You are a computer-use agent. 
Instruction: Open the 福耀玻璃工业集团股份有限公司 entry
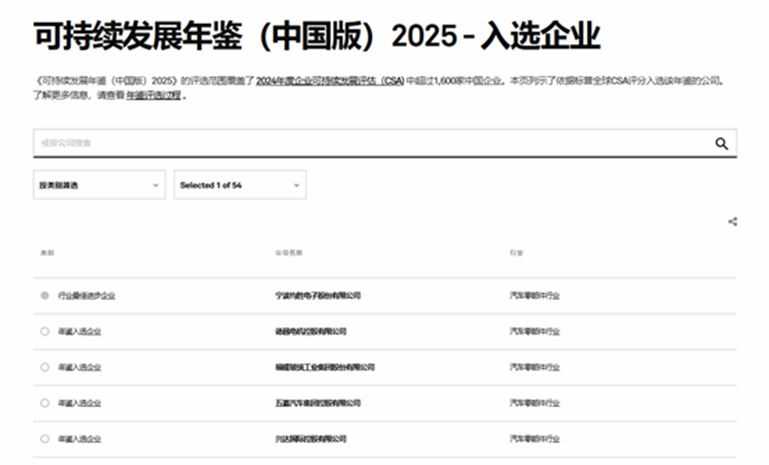tap(324, 367)
